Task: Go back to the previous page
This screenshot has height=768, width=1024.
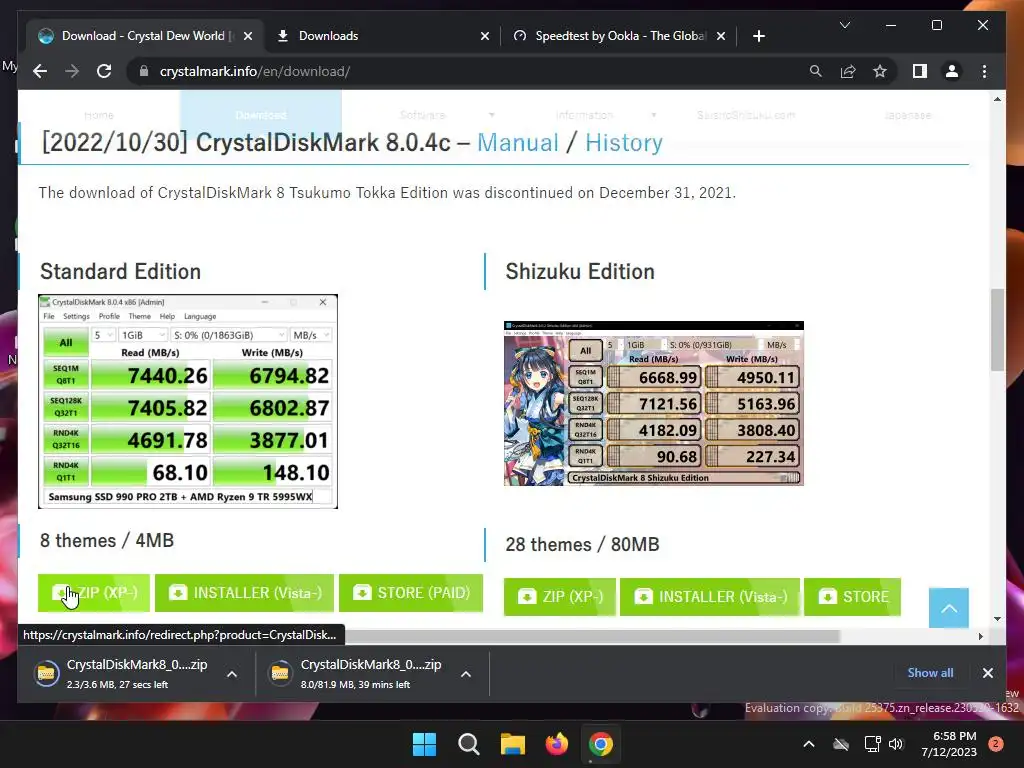Action: point(40,71)
